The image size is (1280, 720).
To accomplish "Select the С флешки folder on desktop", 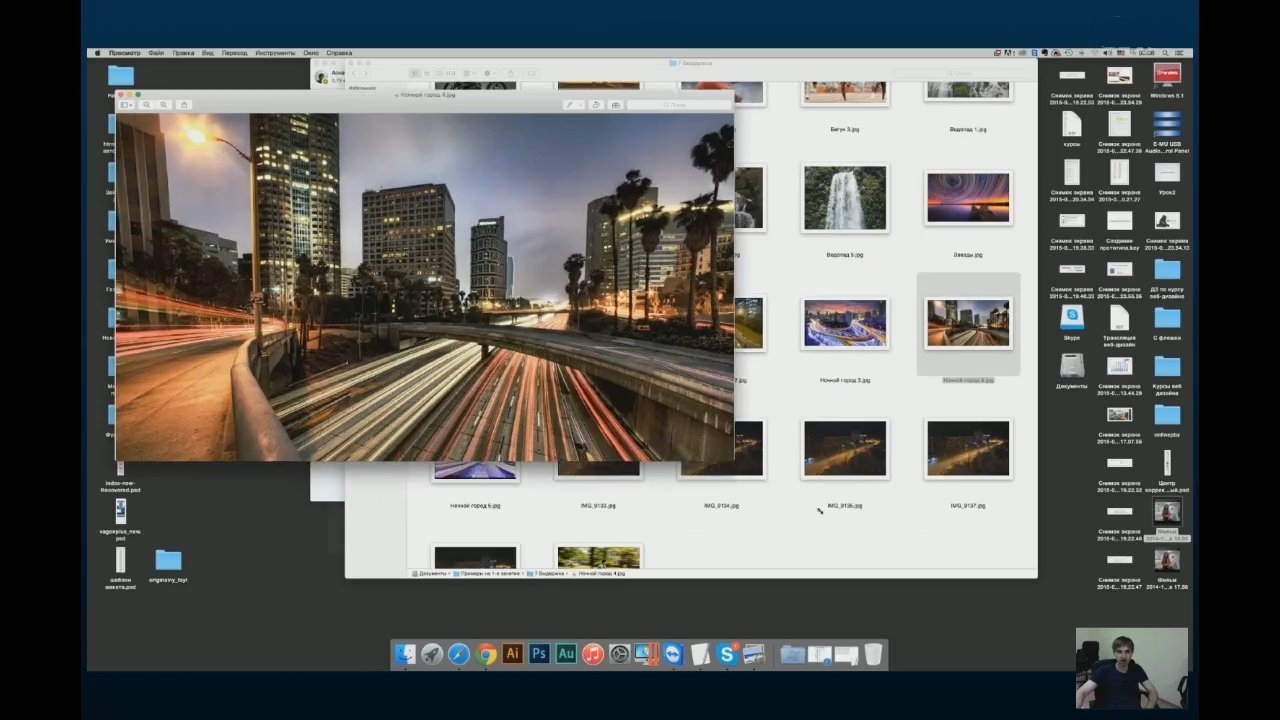I will (1167, 317).
